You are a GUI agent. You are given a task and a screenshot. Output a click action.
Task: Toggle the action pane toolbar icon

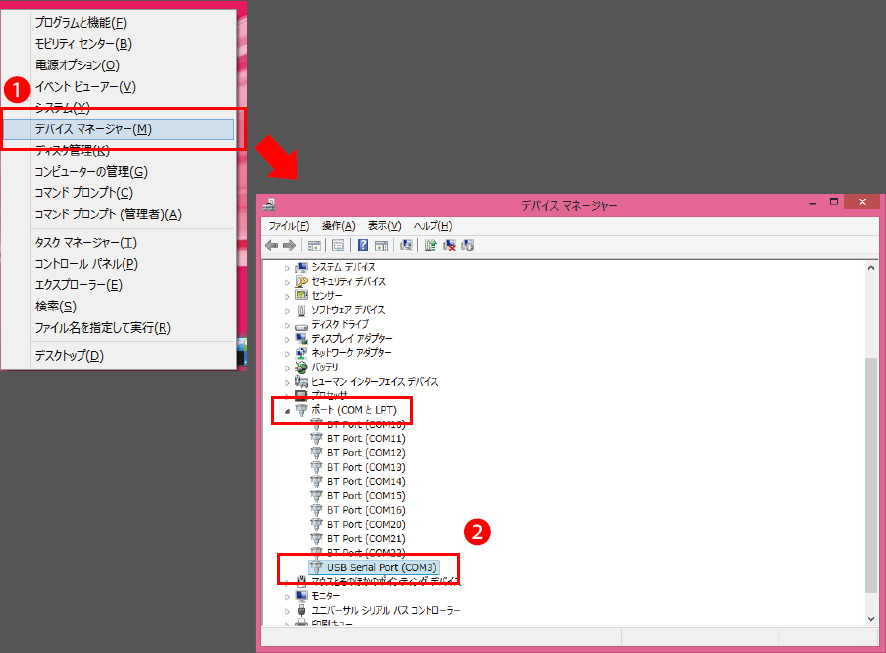pyautogui.click(x=381, y=245)
